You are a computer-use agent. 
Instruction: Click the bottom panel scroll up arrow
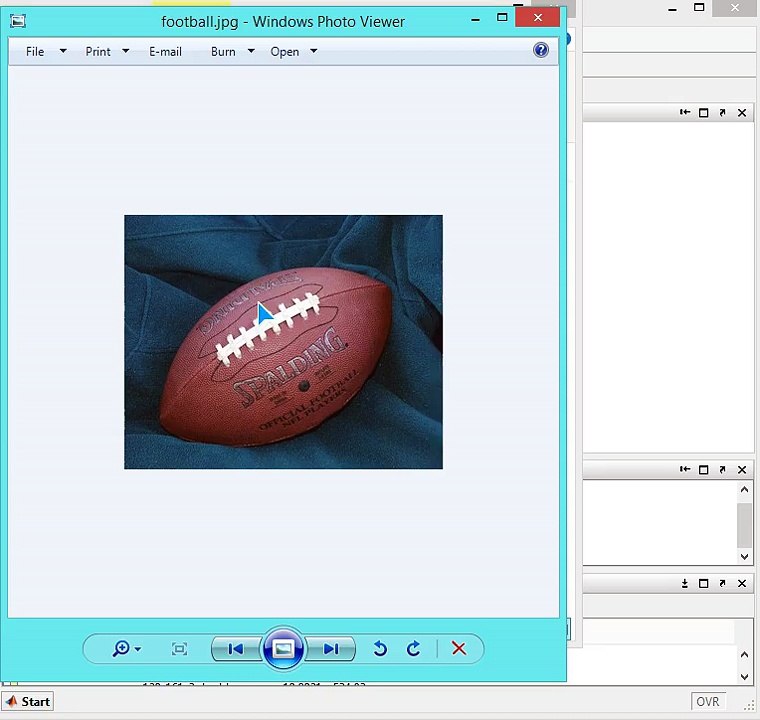(744, 655)
